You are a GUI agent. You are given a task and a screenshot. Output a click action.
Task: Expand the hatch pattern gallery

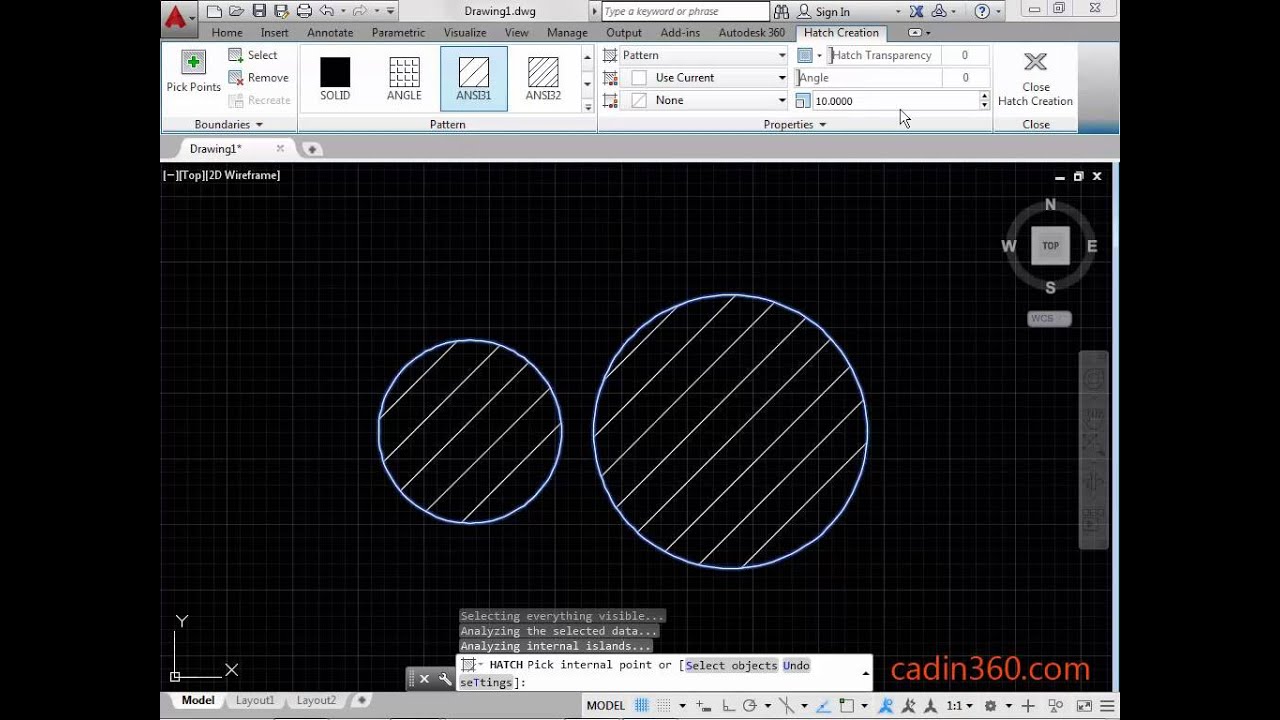[x=588, y=106]
